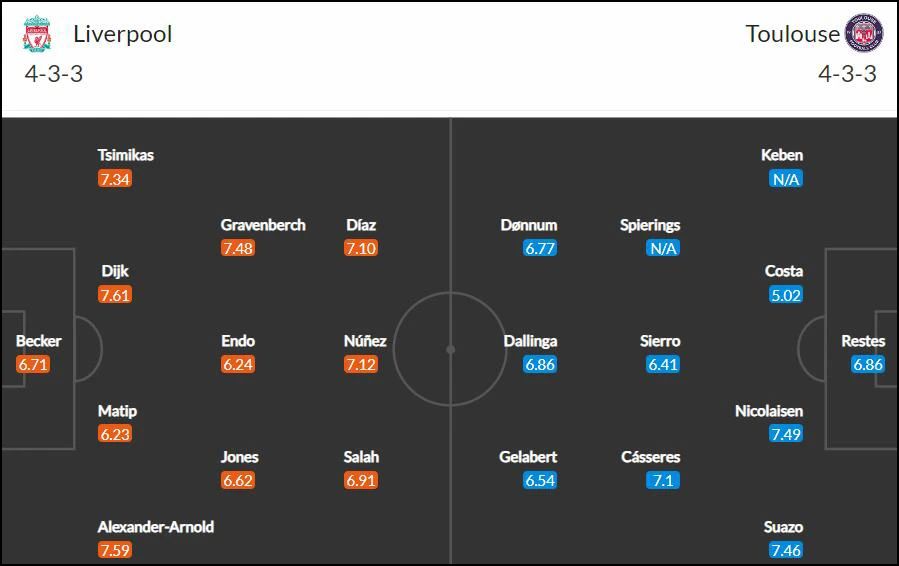The width and height of the screenshot is (899, 566).
Task: Select player Gravenberch in the lineup
Action: tap(263, 225)
